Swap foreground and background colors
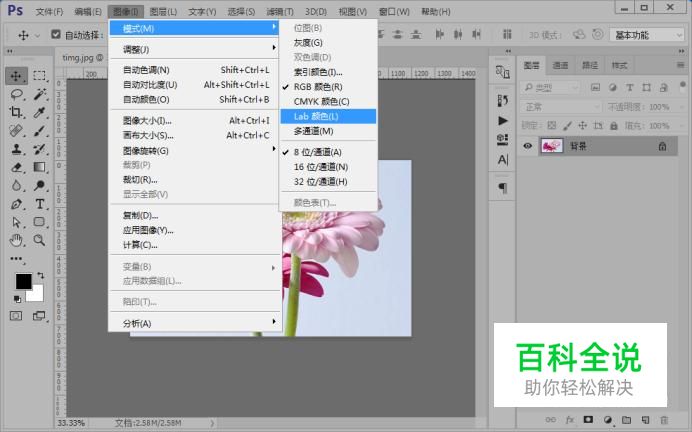Viewport: 692px width, 432px height. [41, 275]
